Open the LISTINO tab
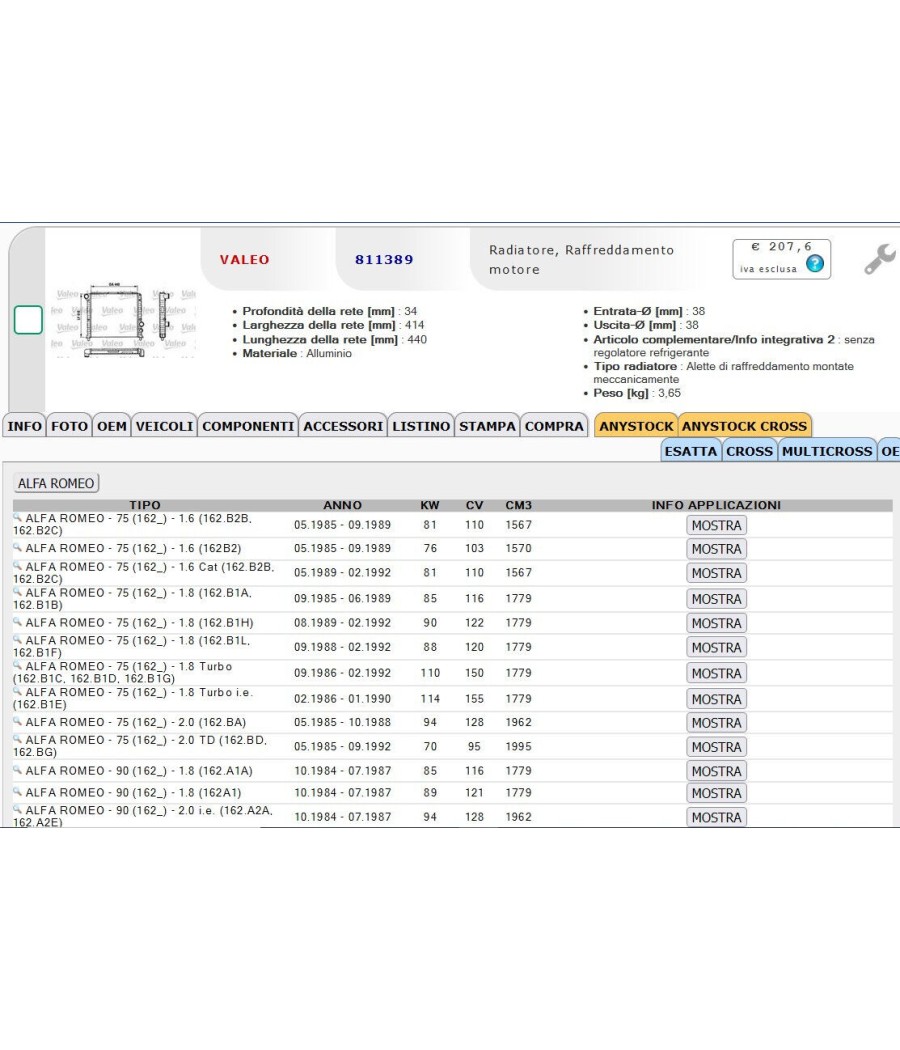Viewport: 900px width, 1050px height. pyautogui.click(x=421, y=426)
